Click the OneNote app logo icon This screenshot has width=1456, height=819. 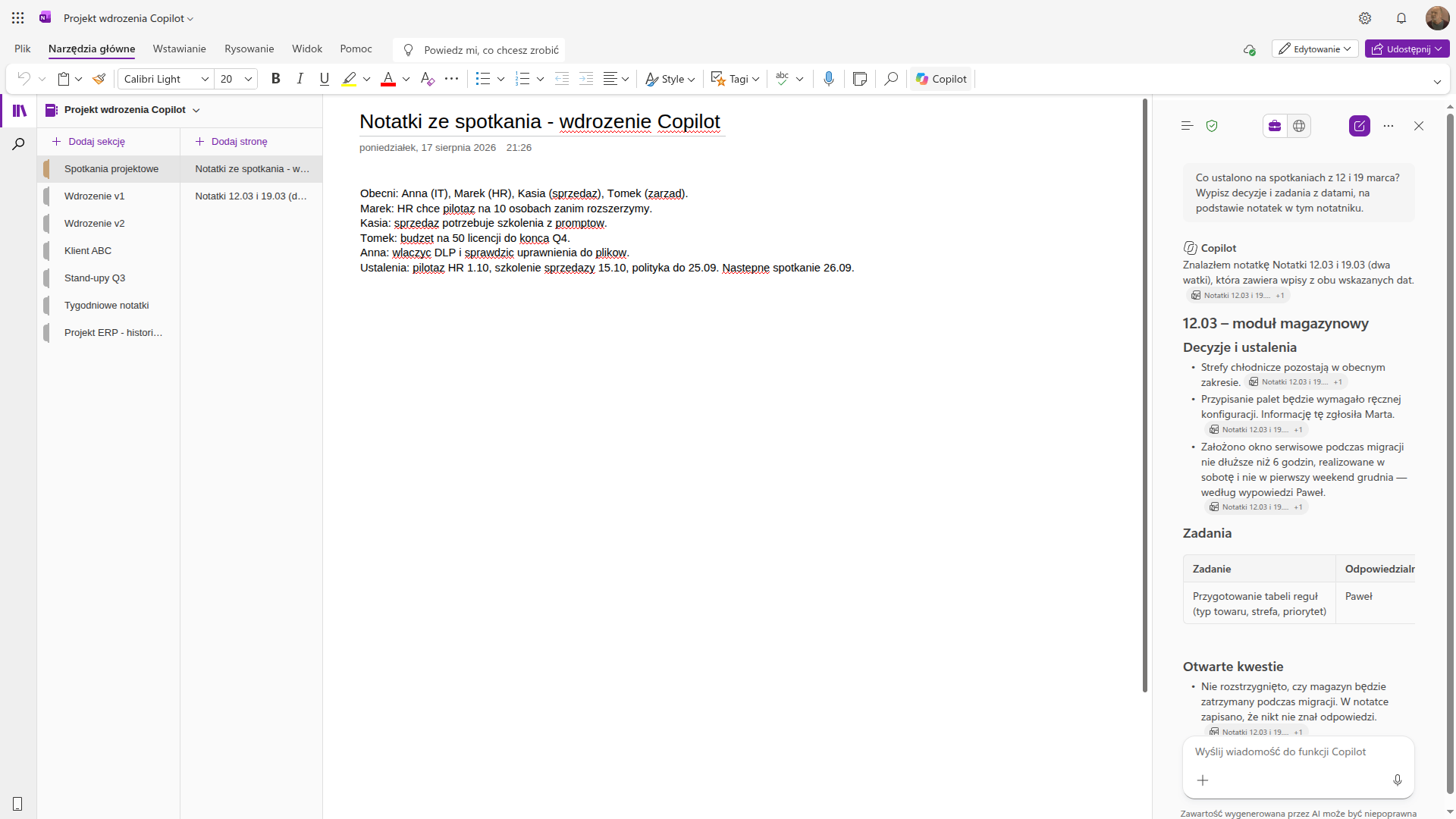click(x=45, y=17)
